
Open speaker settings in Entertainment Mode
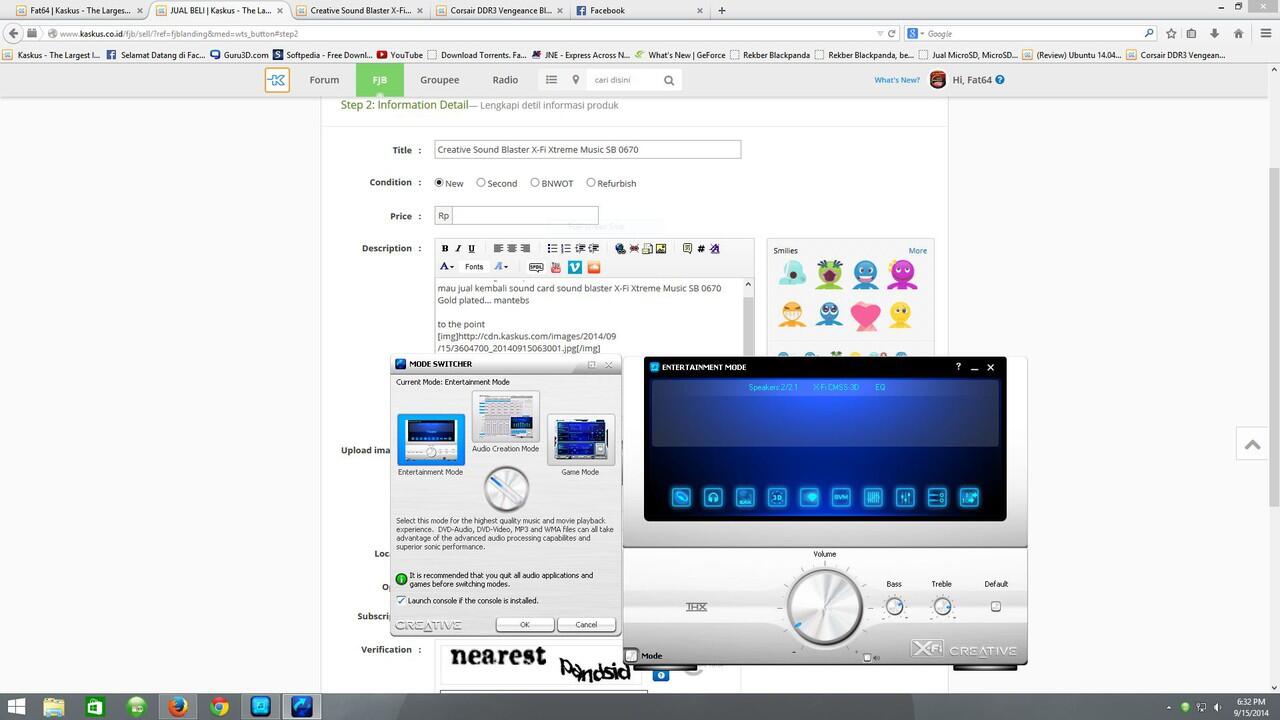point(681,497)
